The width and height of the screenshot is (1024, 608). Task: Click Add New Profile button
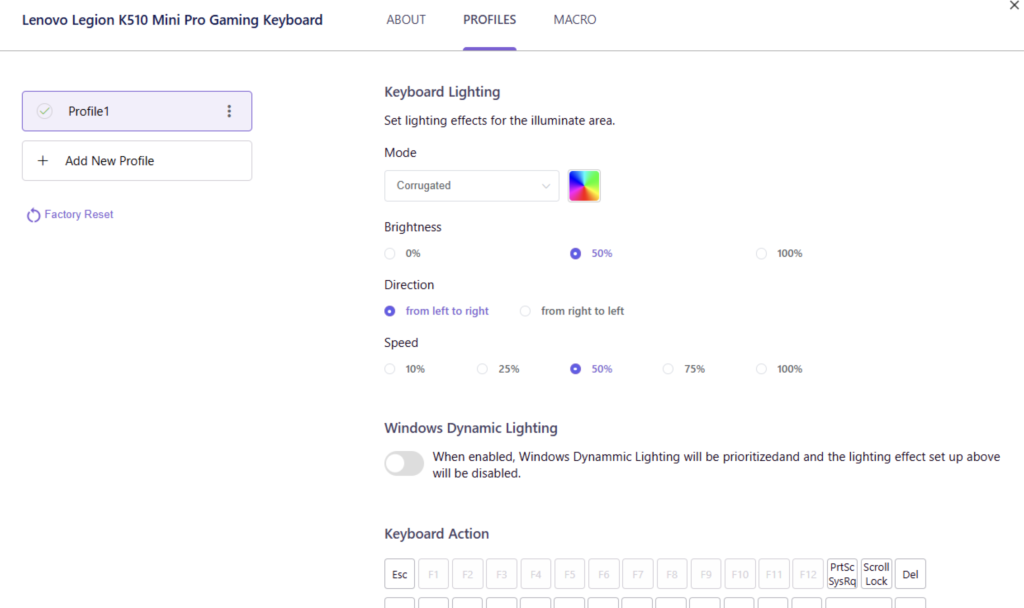point(137,161)
